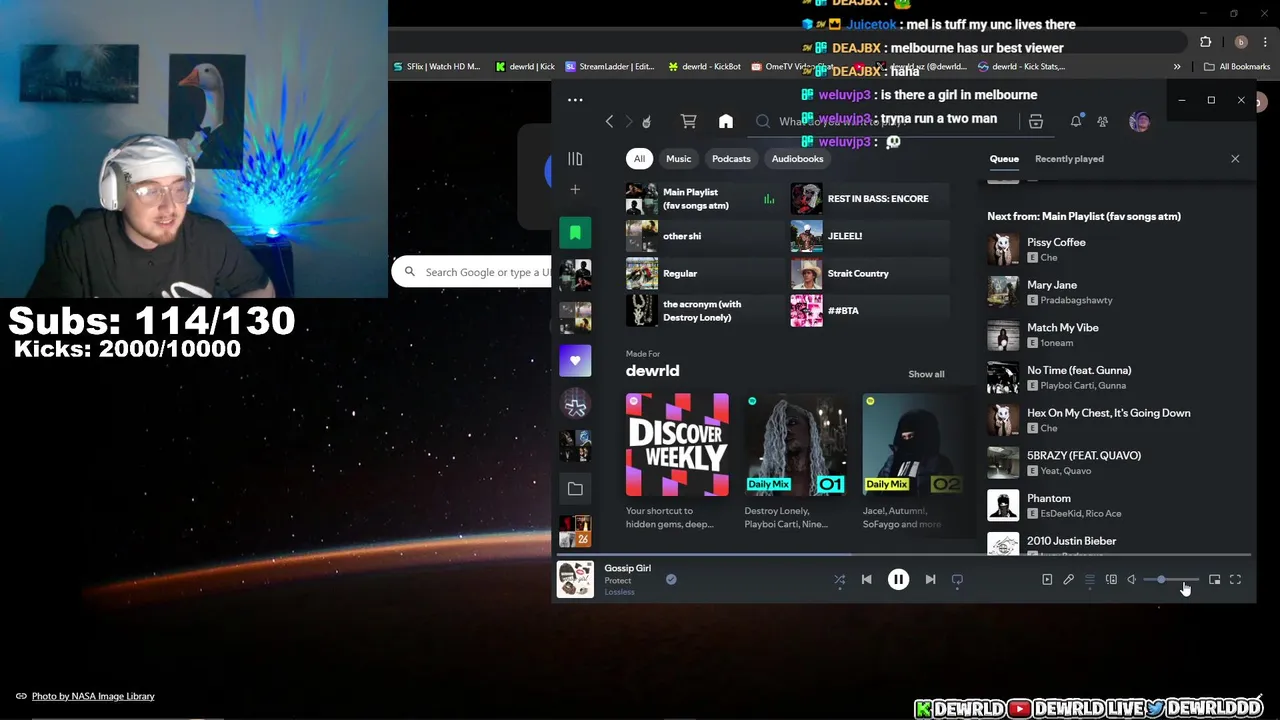Viewport: 1280px width, 720px height.
Task: Click the Gossip Girl track title
Action: (x=627, y=568)
